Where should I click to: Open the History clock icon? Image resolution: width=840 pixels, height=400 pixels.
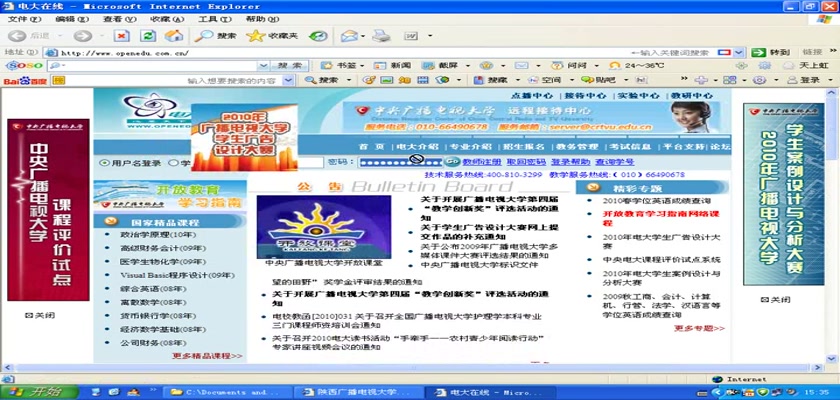(x=318, y=36)
